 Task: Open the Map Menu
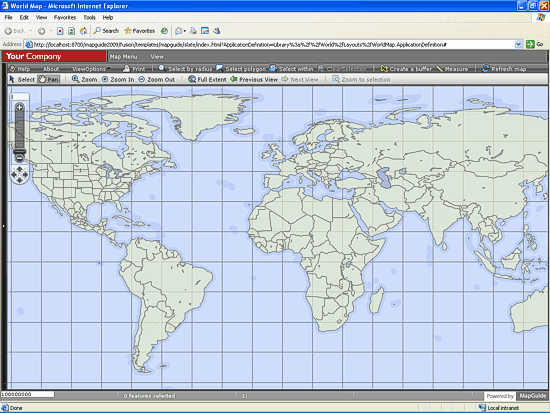pos(123,56)
